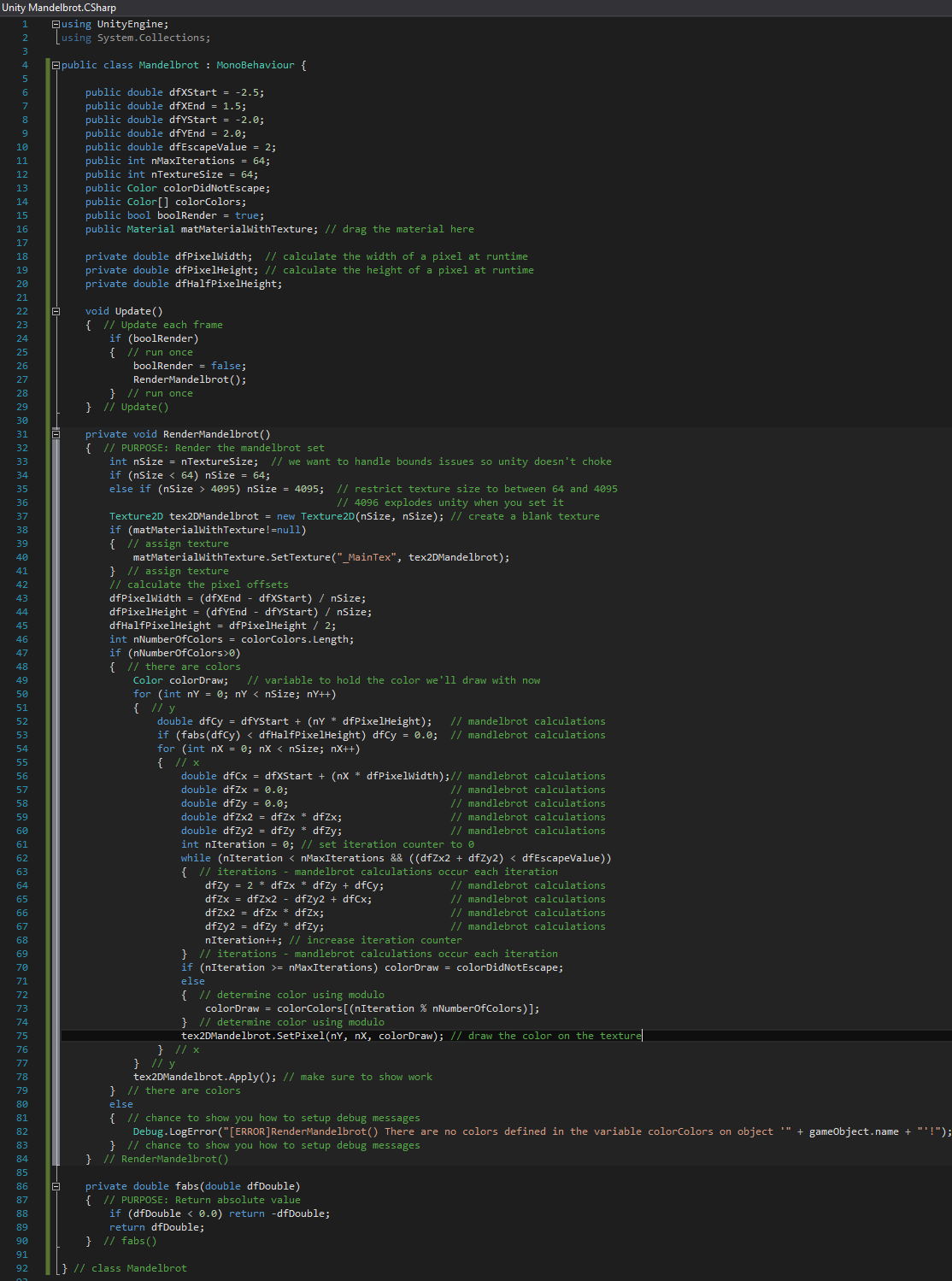The height and width of the screenshot is (1281, 952).
Task: Place cursor on MonoBehaviour base class name
Action: (x=255, y=65)
